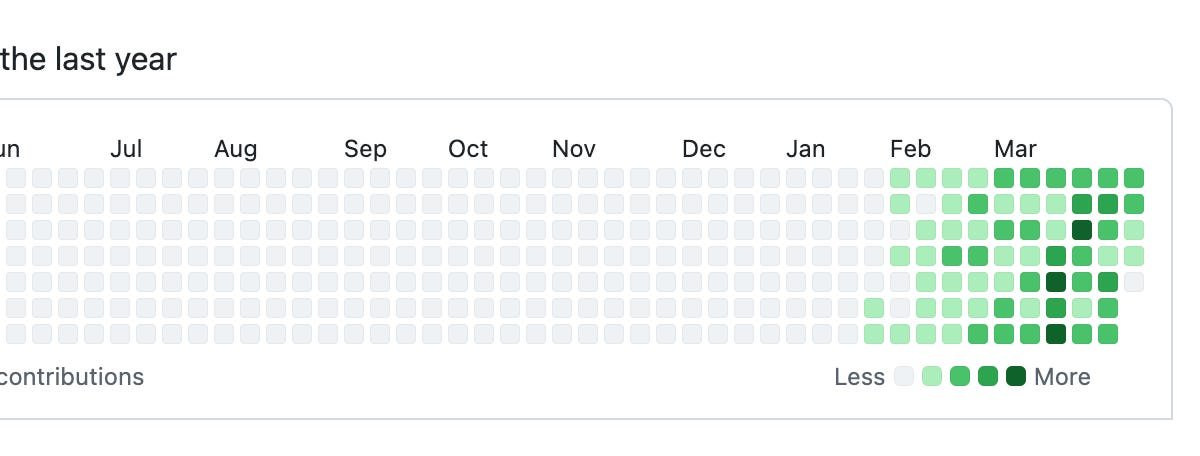
Task: Click the Jul month label
Action: (x=126, y=149)
